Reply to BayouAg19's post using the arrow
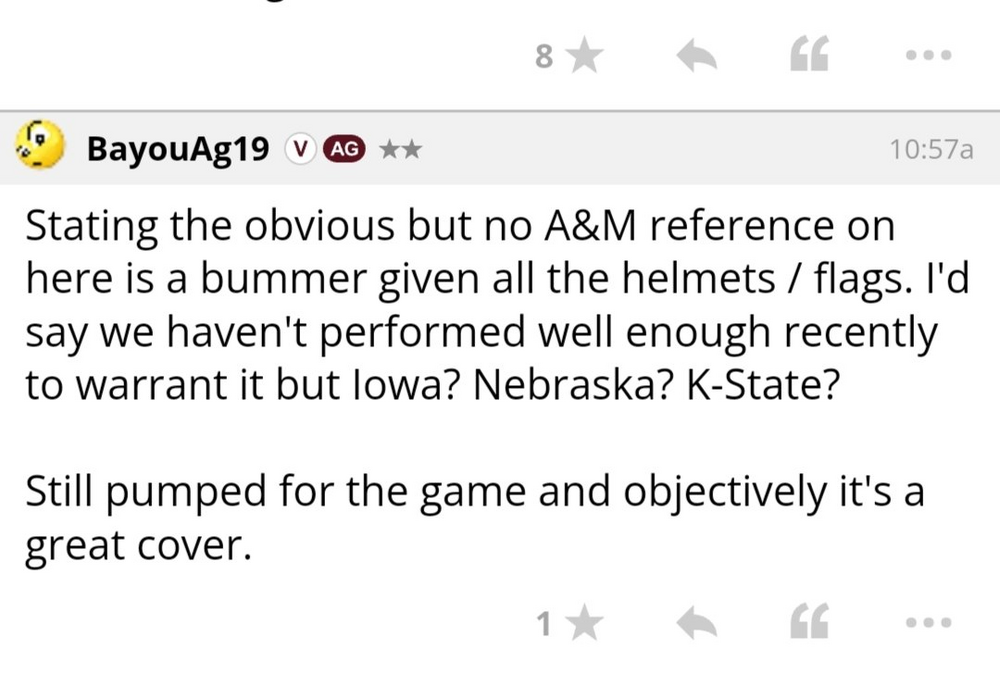The image size is (1000, 674). (699, 624)
